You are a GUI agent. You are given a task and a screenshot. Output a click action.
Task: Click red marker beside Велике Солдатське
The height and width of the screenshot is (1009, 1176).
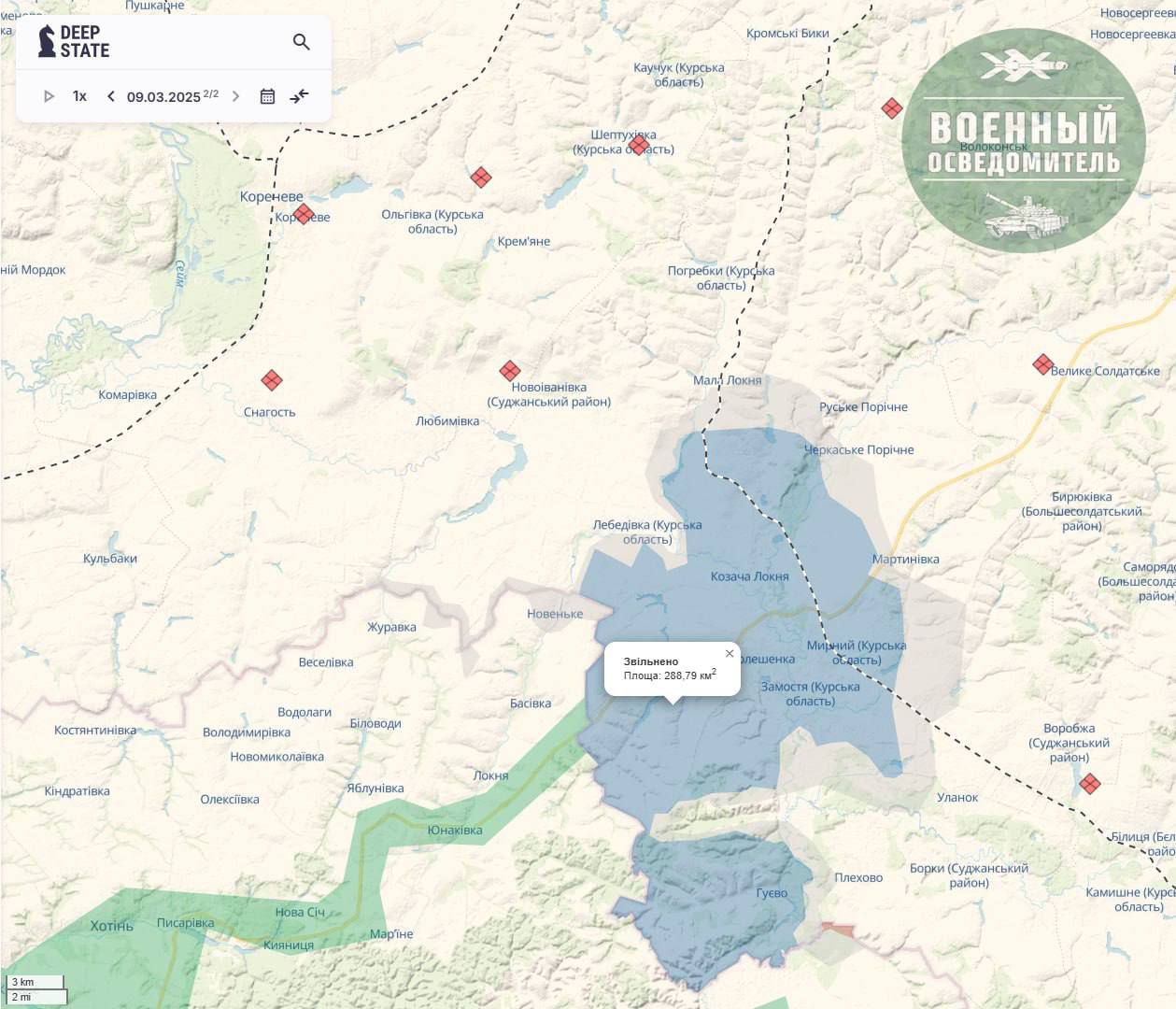click(1043, 364)
